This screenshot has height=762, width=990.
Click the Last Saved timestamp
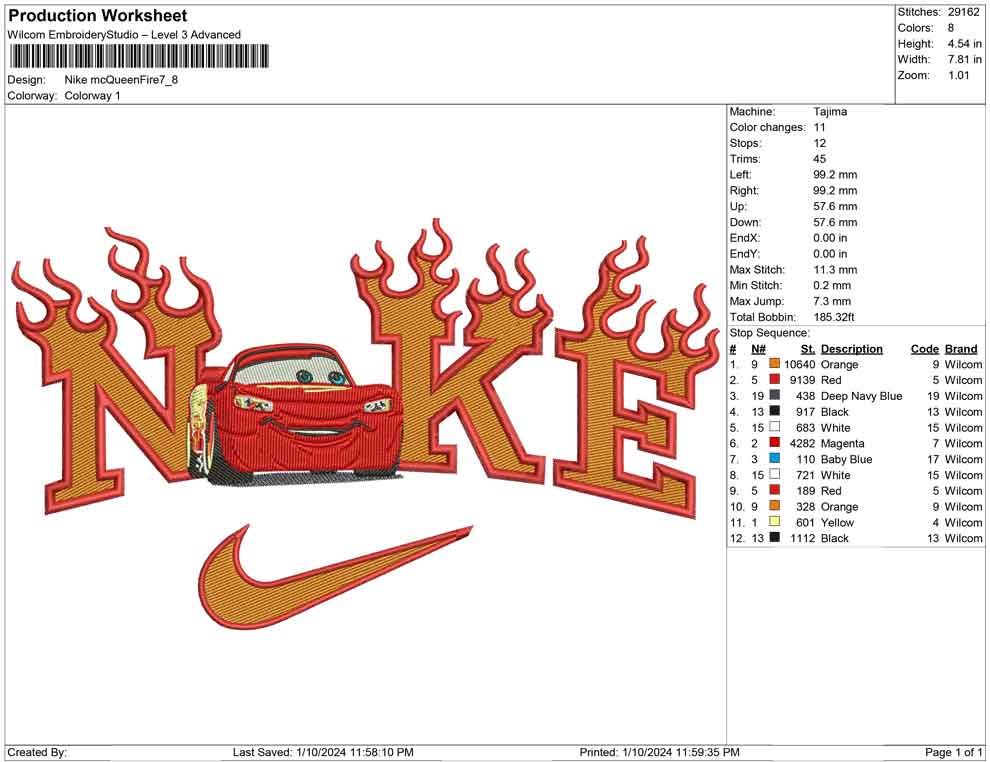tap(323, 752)
